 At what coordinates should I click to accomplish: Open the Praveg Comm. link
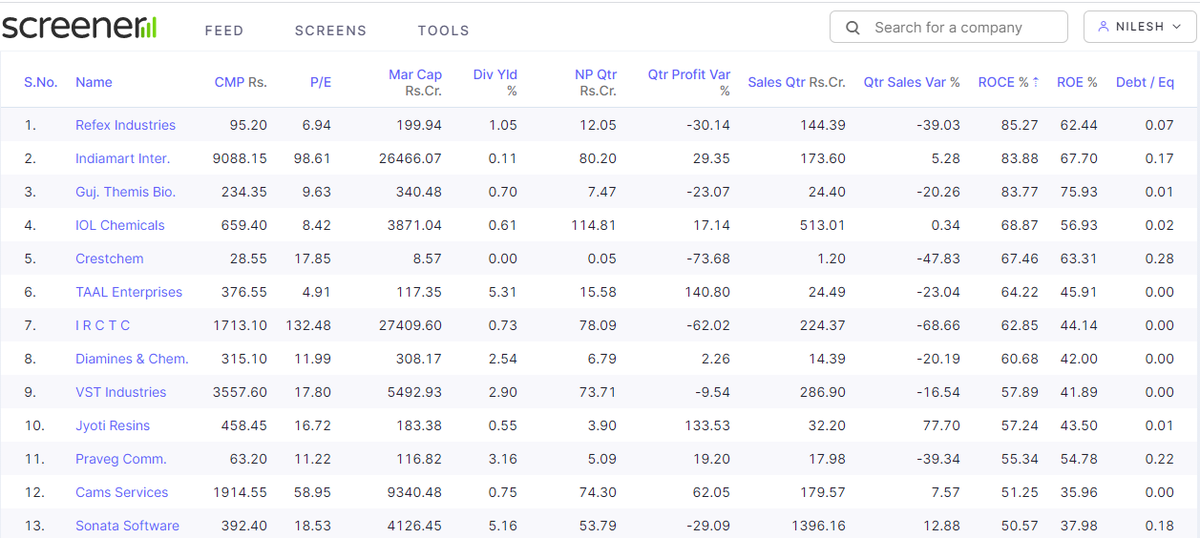pos(121,459)
